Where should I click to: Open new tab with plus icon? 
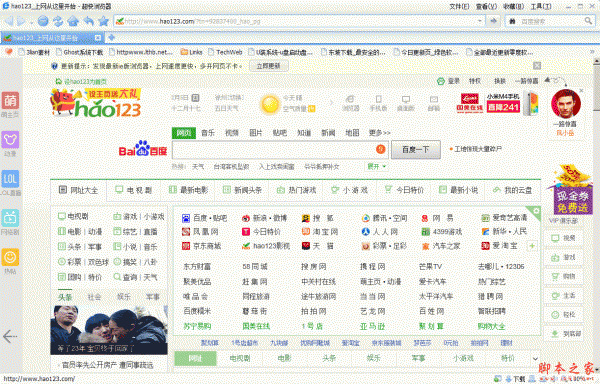click(x=111, y=37)
